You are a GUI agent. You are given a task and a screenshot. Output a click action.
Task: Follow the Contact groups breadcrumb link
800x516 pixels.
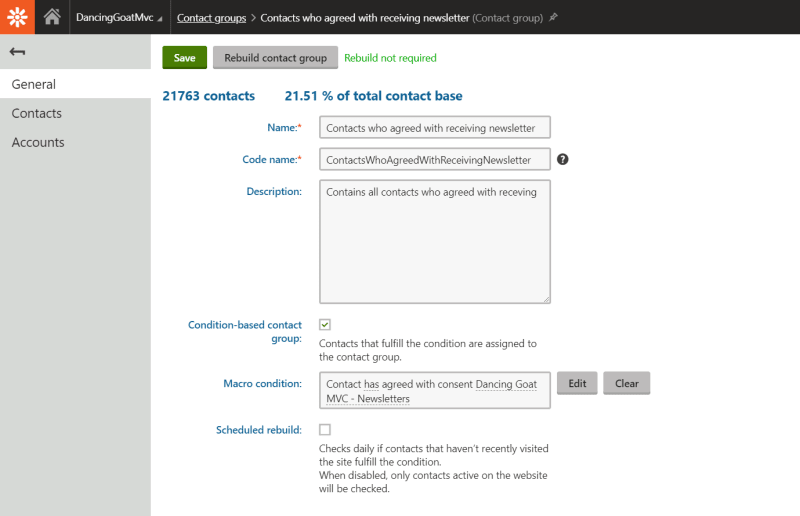click(211, 18)
